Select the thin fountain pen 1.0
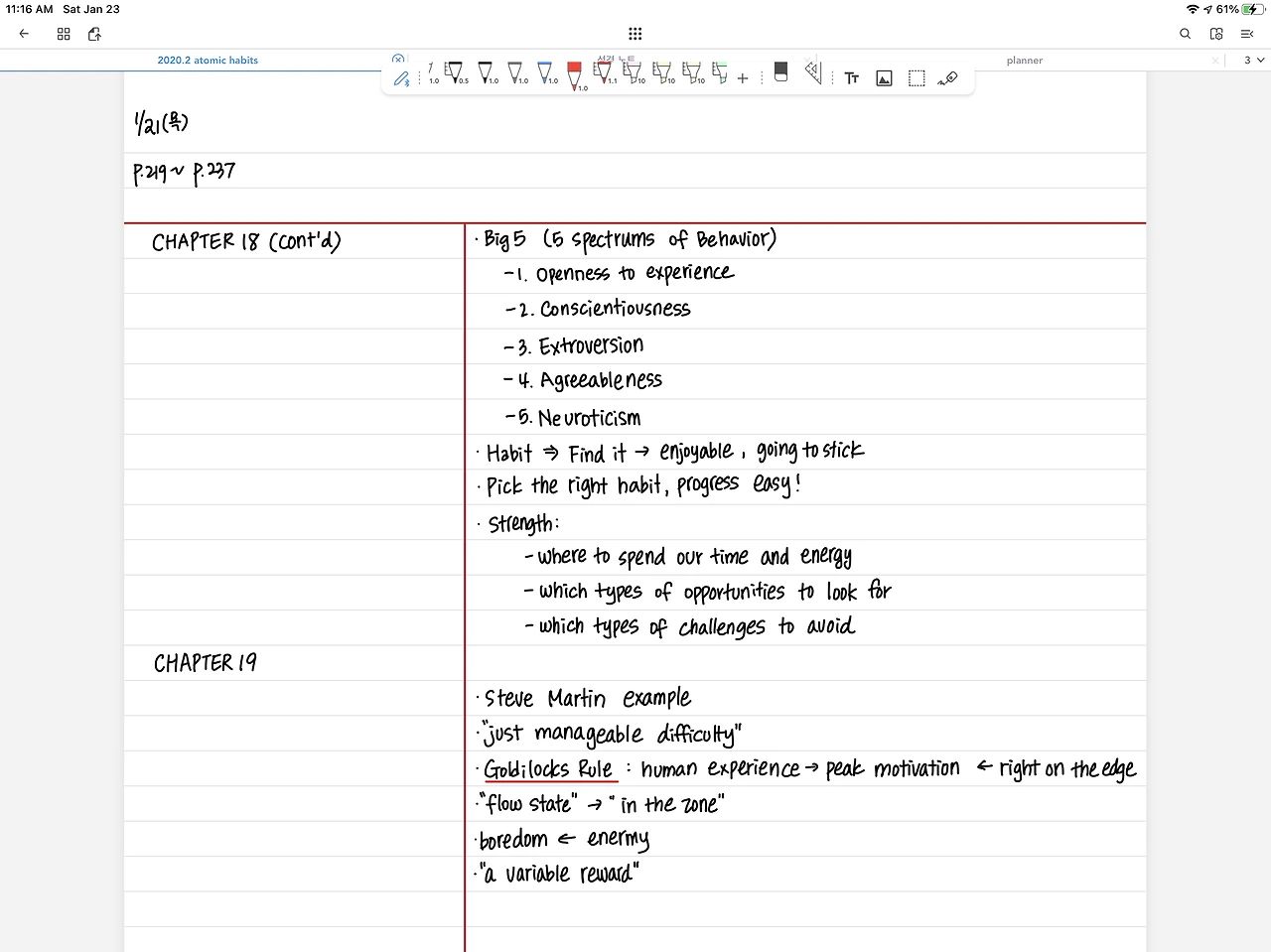 (432, 73)
